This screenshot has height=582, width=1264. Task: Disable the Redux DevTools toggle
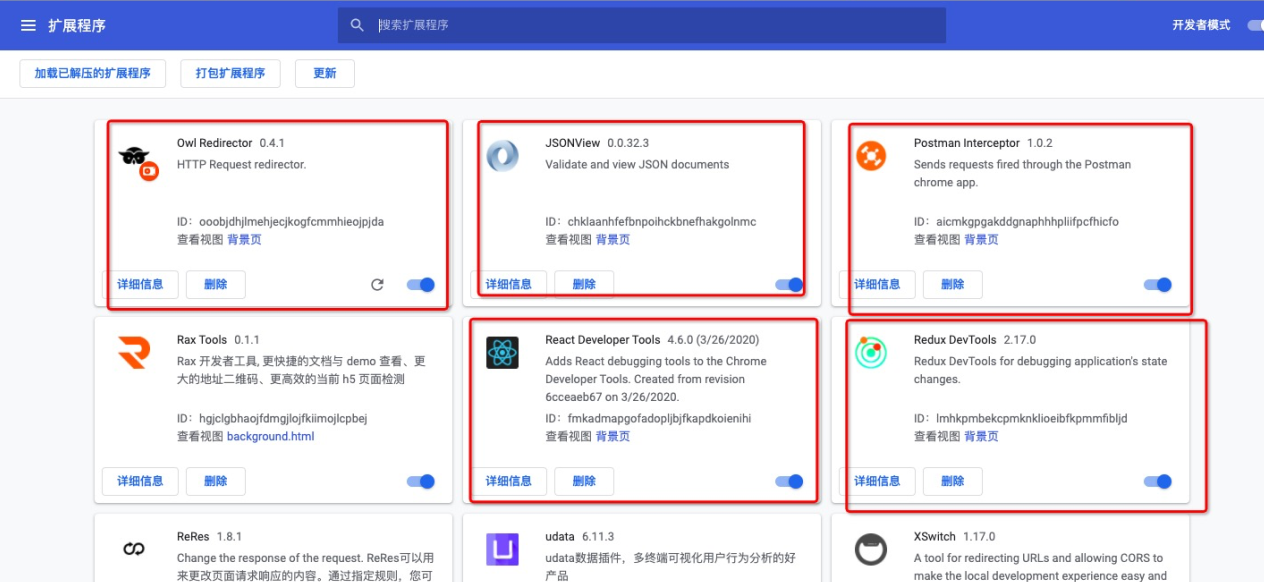point(1158,481)
